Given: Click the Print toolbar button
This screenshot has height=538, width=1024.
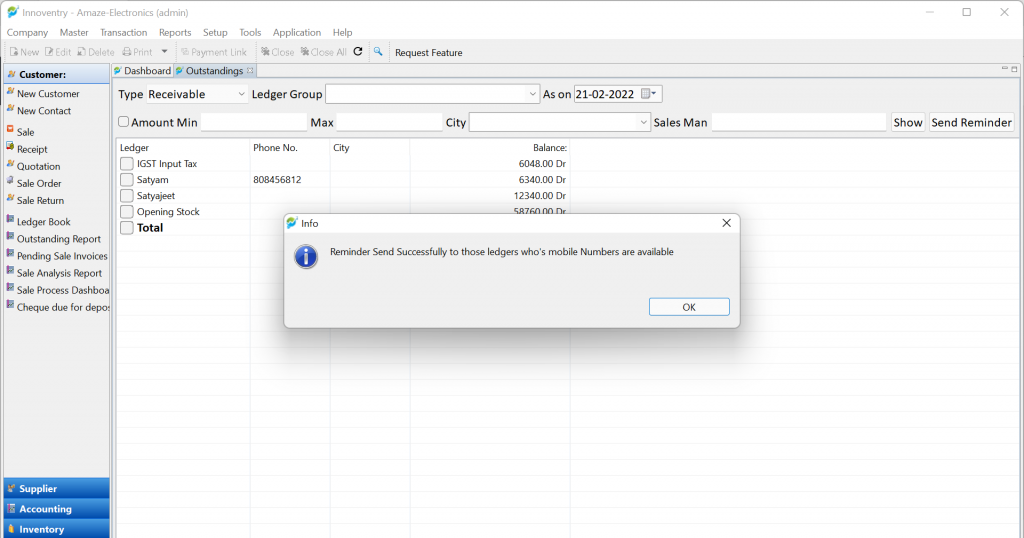Looking at the screenshot, I should (137, 52).
